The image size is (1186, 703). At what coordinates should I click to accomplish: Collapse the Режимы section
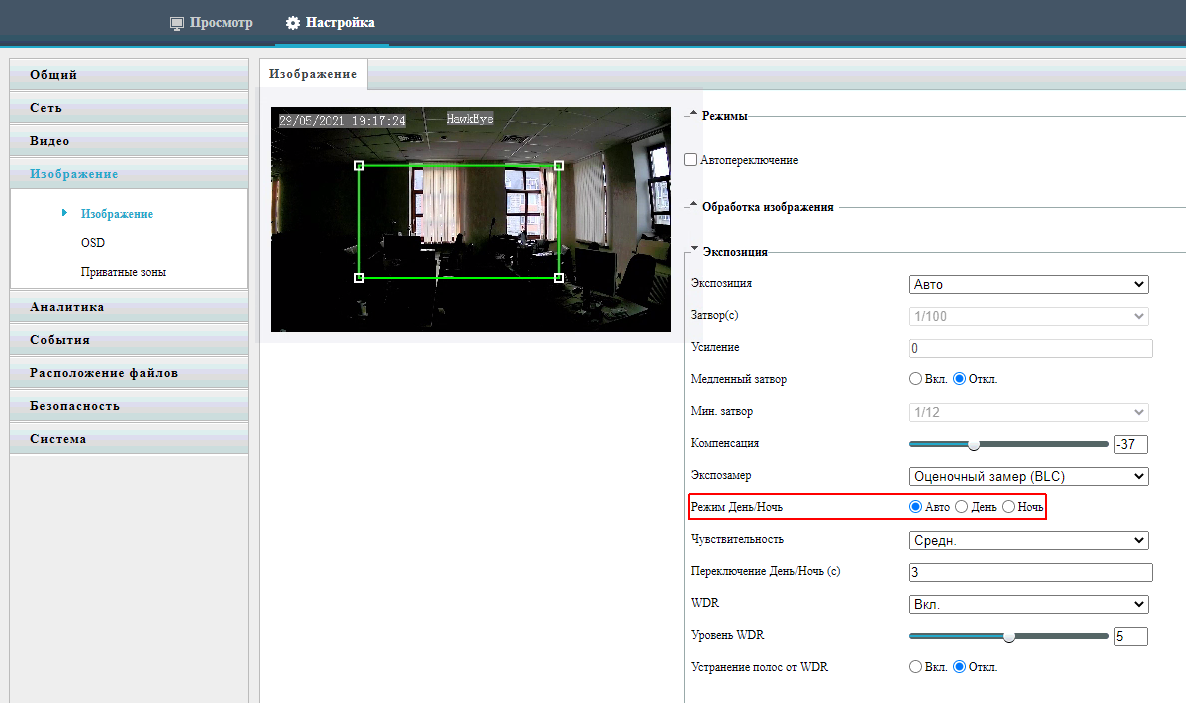pyautogui.click(x=693, y=114)
